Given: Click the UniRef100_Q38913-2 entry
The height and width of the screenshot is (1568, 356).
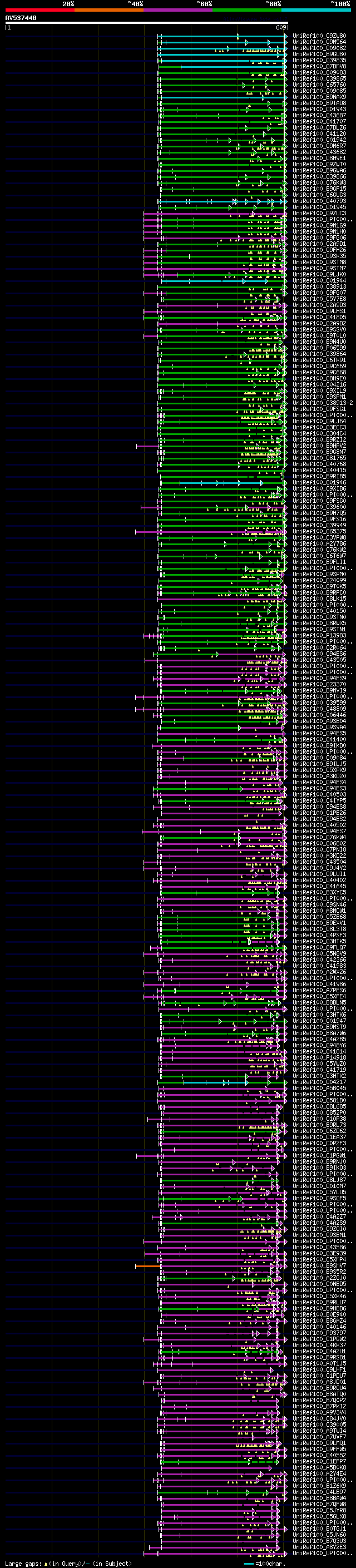Looking at the screenshot, I should [x=323, y=403].
